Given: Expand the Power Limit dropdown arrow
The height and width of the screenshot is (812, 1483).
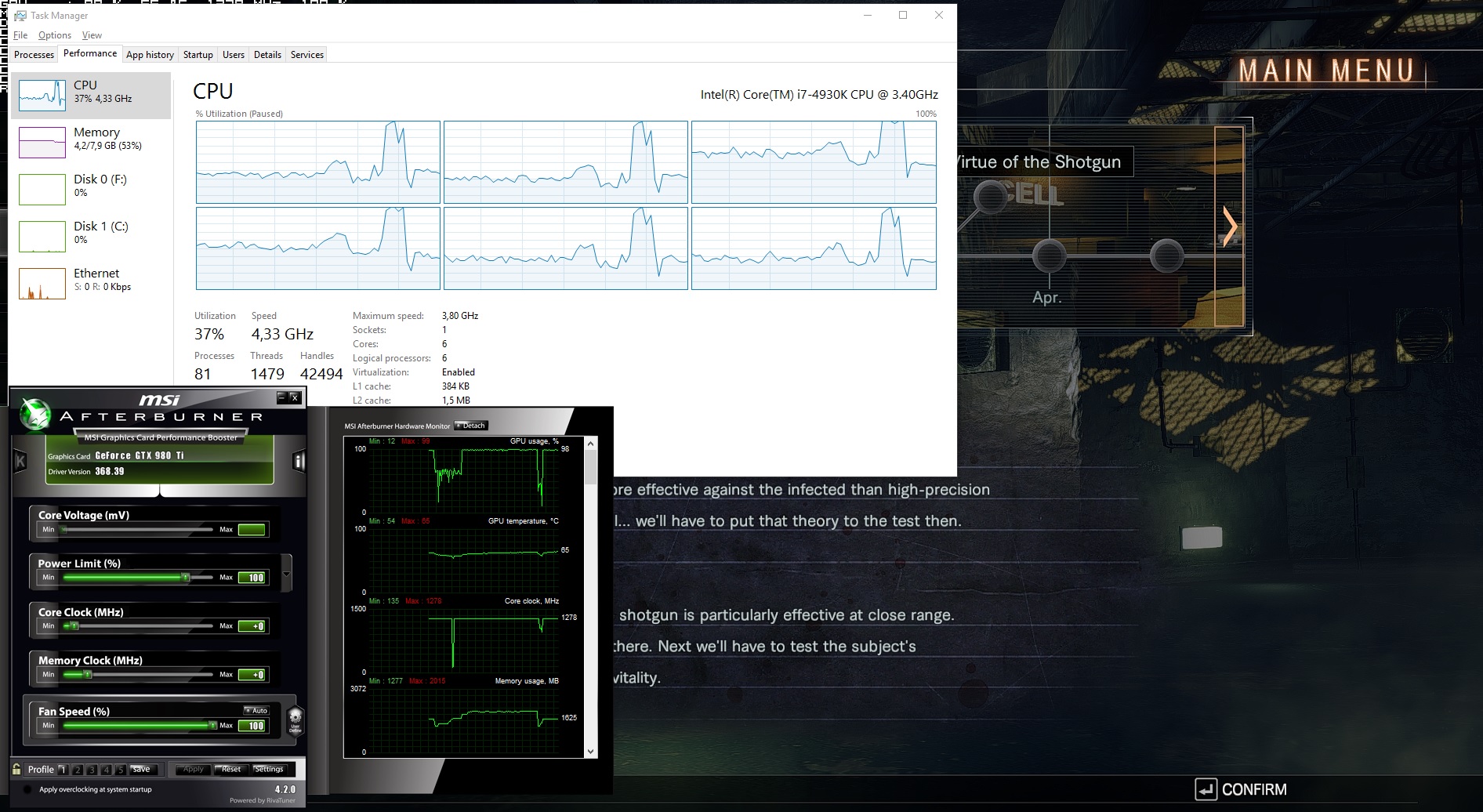Looking at the screenshot, I should coord(287,574).
